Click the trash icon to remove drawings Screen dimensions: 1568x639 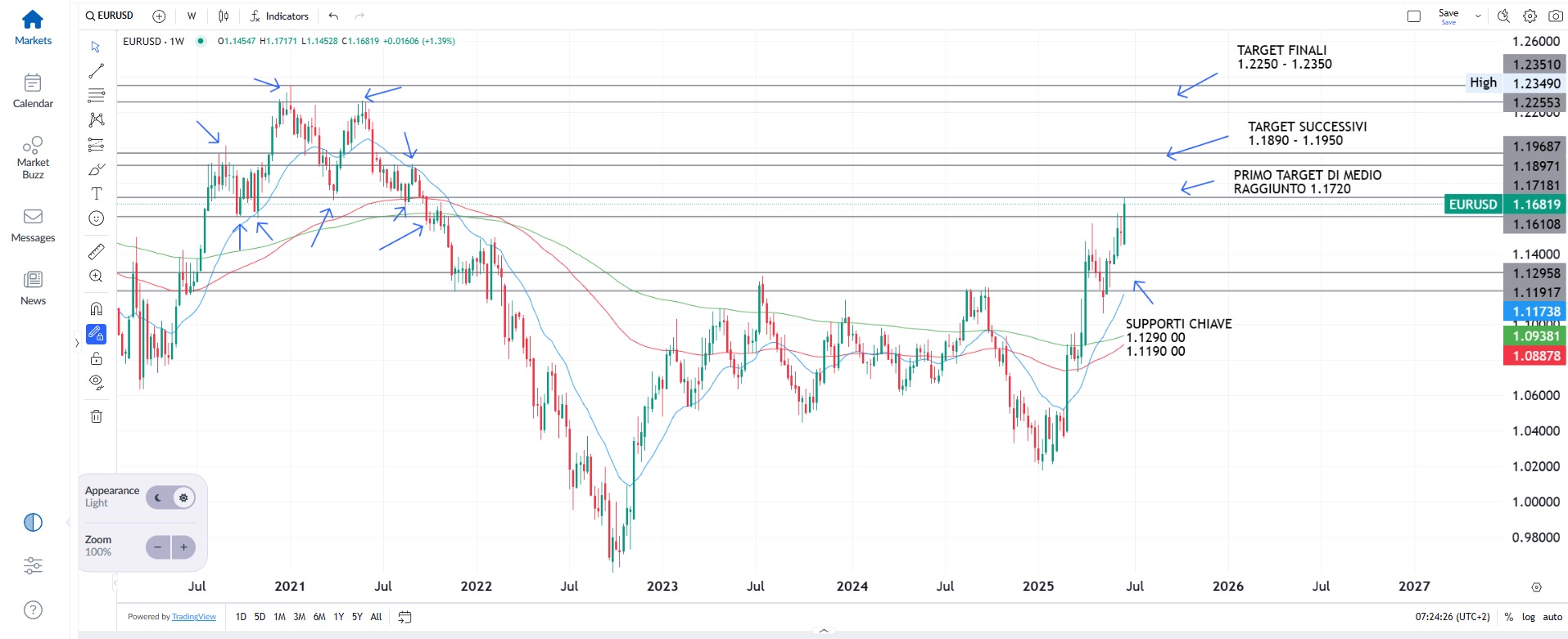click(96, 416)
